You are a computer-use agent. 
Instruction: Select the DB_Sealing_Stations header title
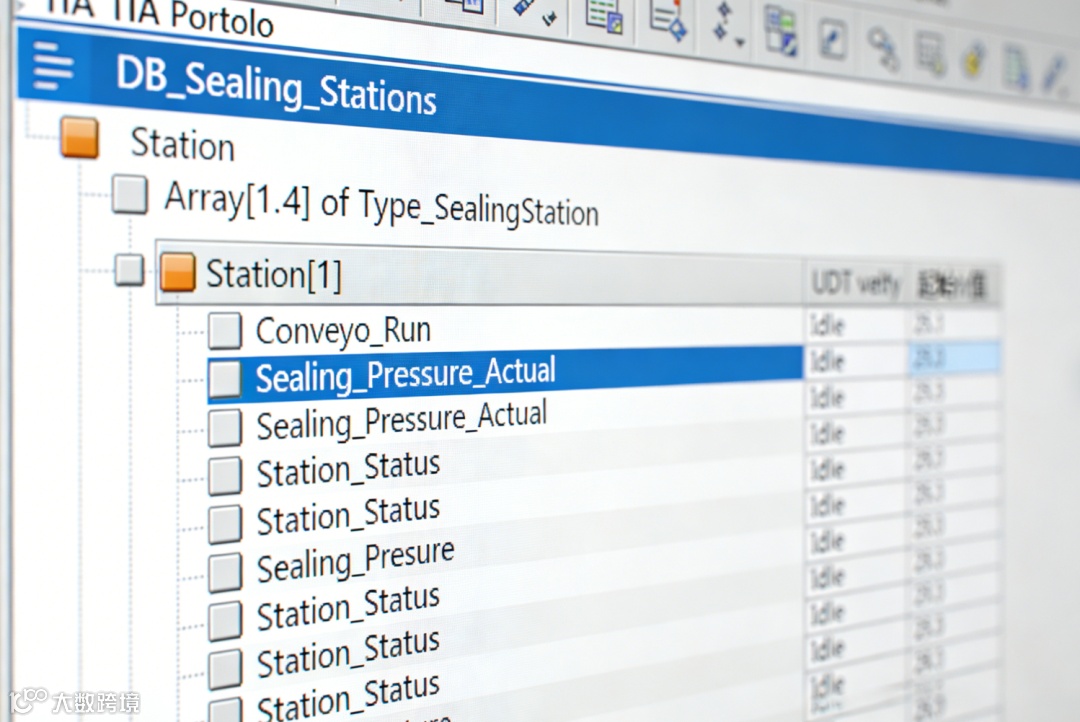(x=276, y=85)
